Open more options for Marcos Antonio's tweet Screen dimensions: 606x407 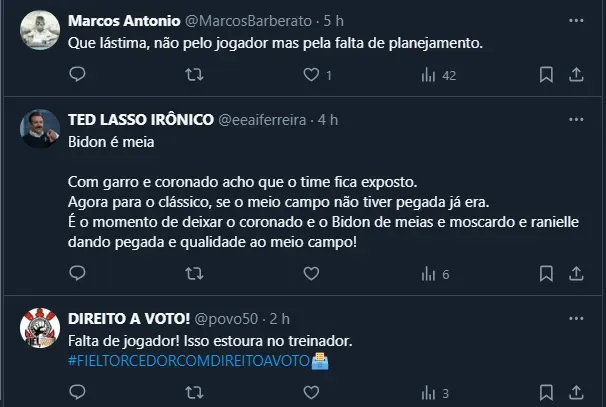(576, 20)
